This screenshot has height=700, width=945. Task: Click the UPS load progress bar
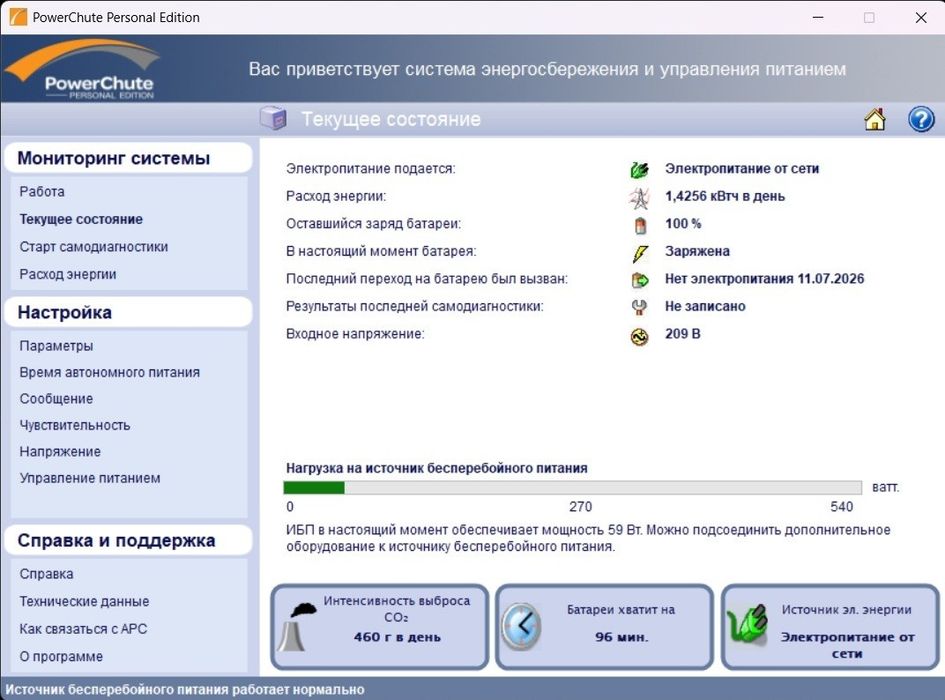(x=573, y=487)
